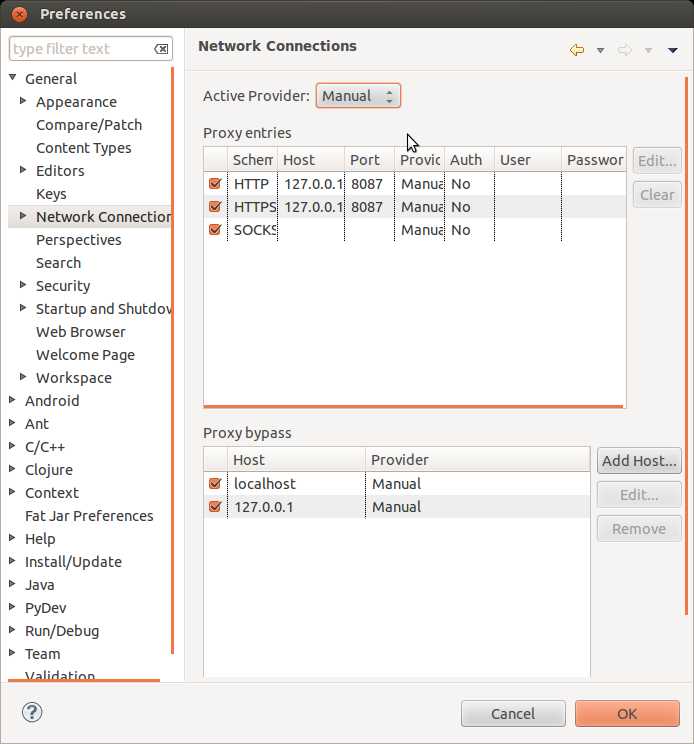Click the right pane vertical scrollbar
Viewport: 694px width, 744px height.
[686, 346]
